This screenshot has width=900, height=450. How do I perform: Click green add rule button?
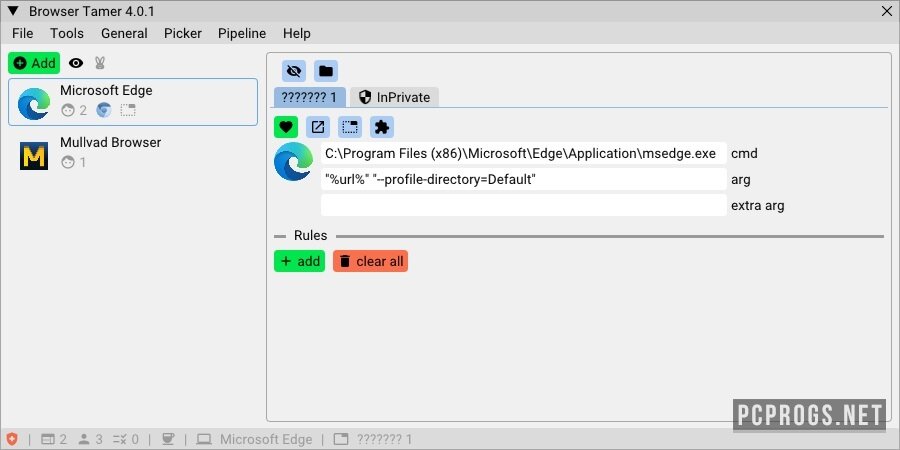300,261
